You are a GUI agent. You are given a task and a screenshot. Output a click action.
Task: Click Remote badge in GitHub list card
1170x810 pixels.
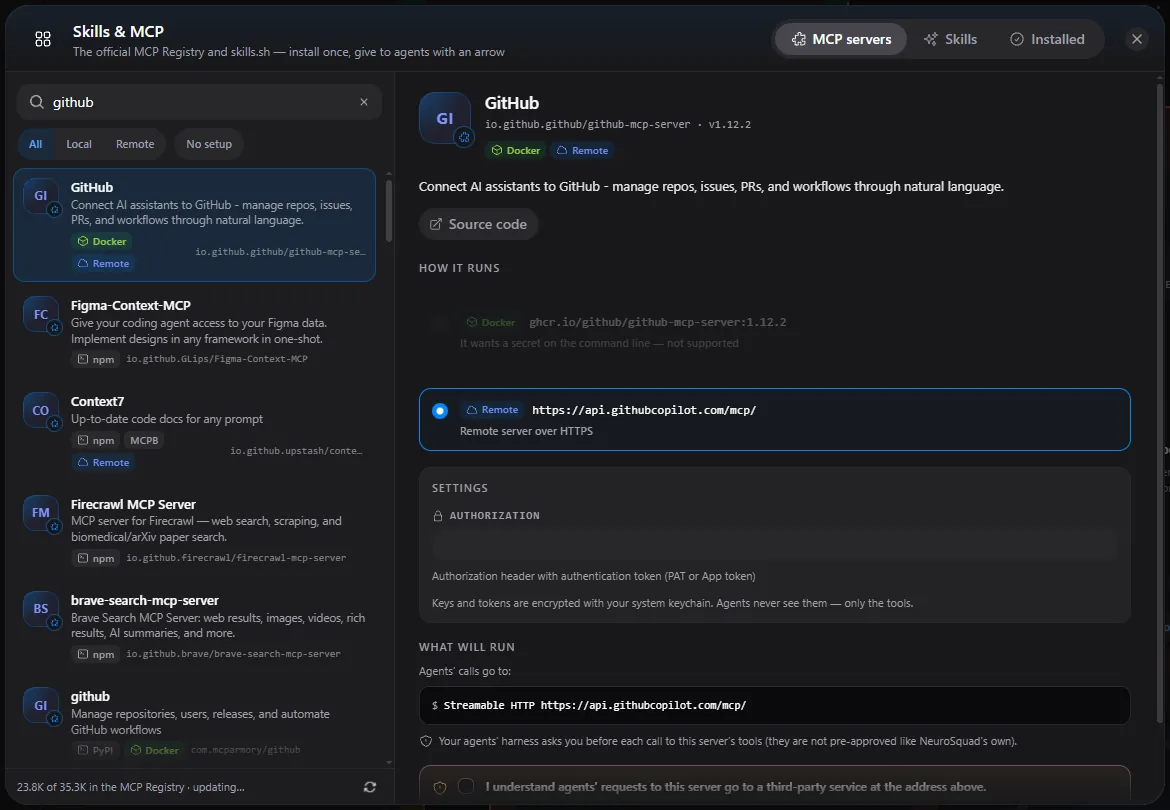tap(104, 263)
